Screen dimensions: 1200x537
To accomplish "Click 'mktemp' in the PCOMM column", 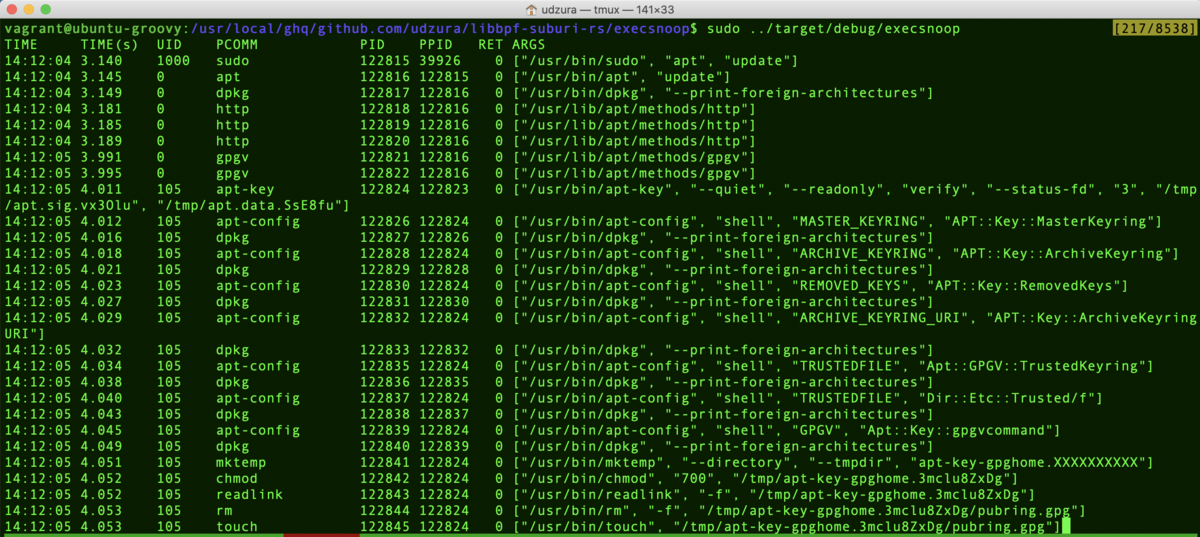I will point(241,461).
